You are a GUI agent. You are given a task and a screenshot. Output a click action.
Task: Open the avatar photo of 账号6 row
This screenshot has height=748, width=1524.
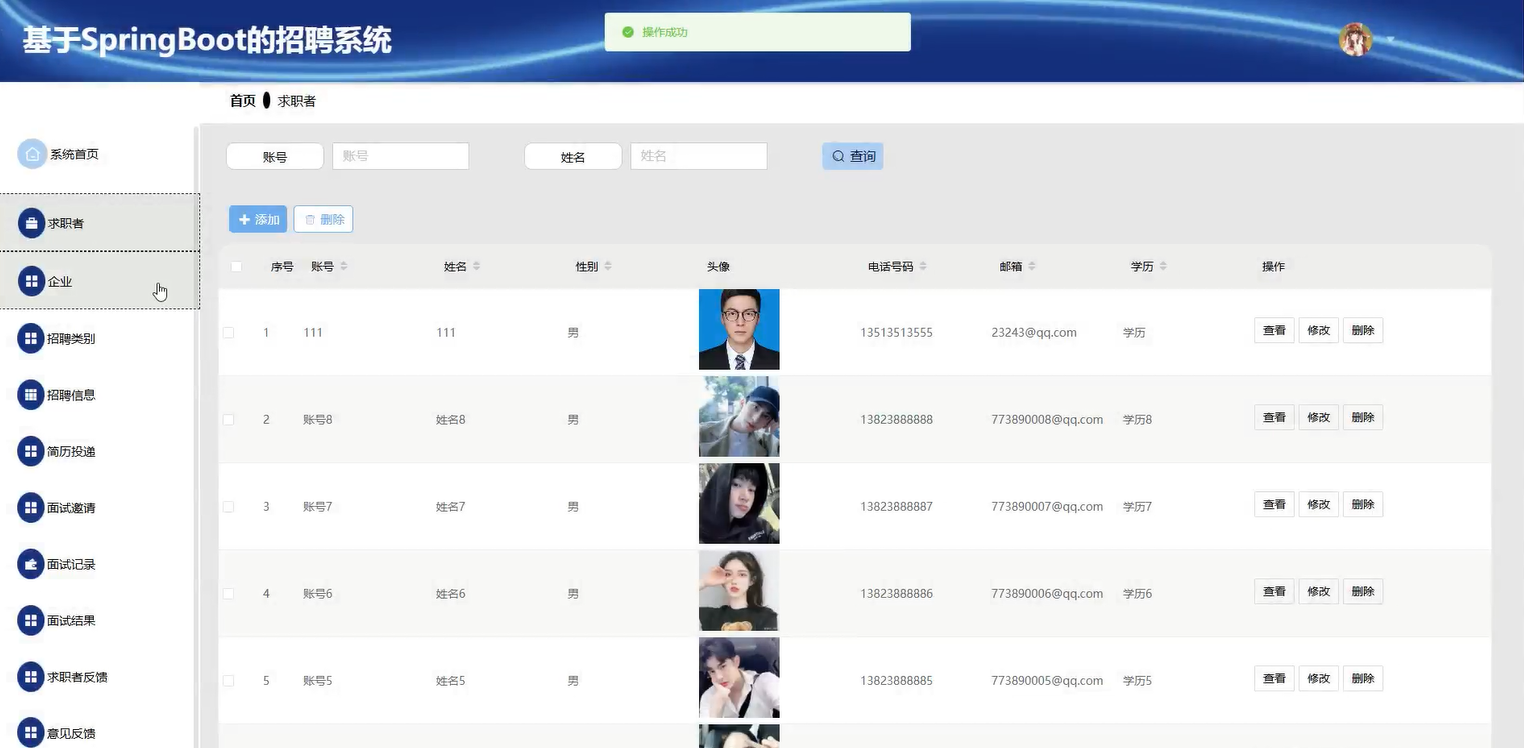(x=739, y=591)
